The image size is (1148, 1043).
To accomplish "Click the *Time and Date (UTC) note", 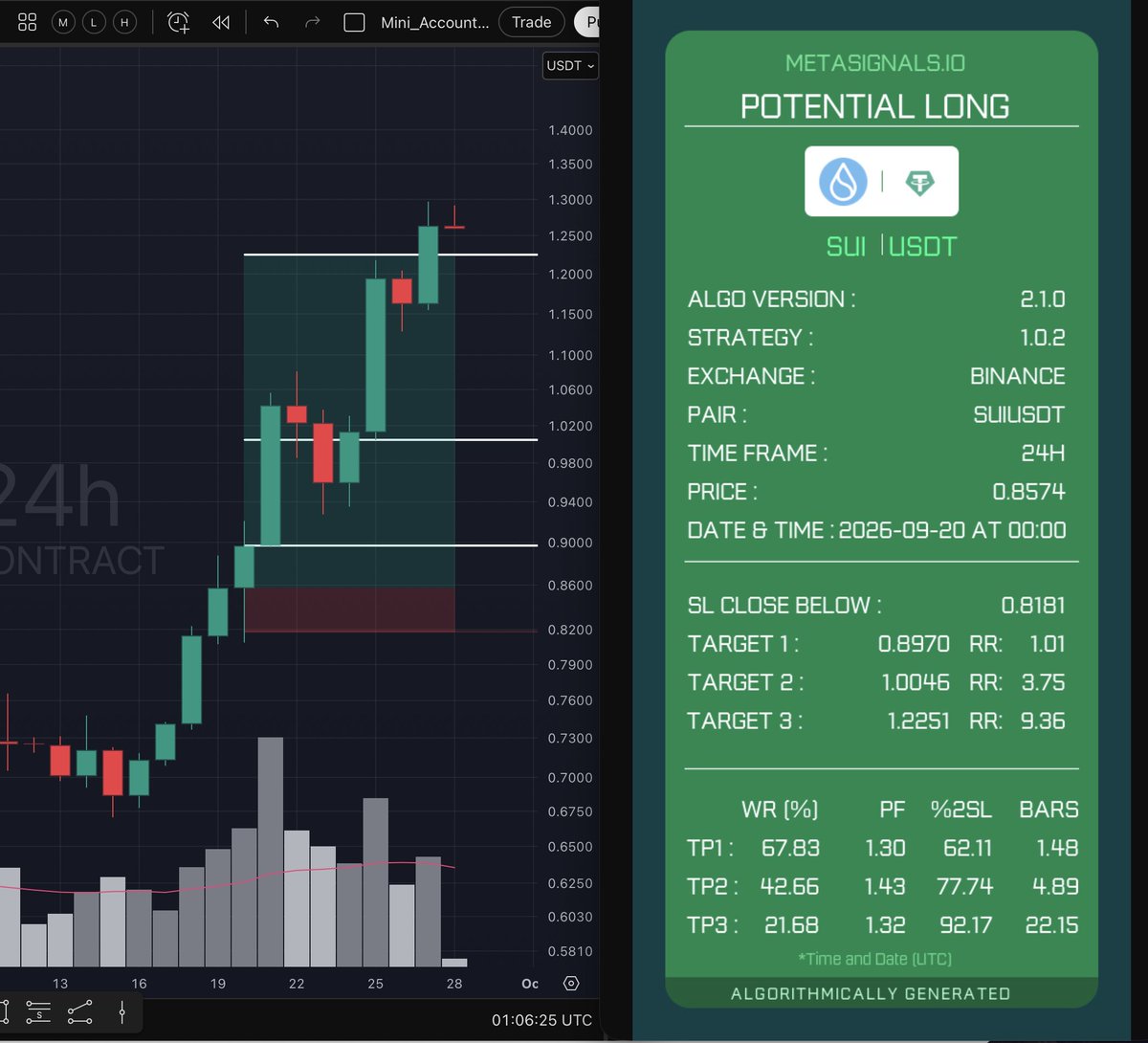I will point(875,959).
